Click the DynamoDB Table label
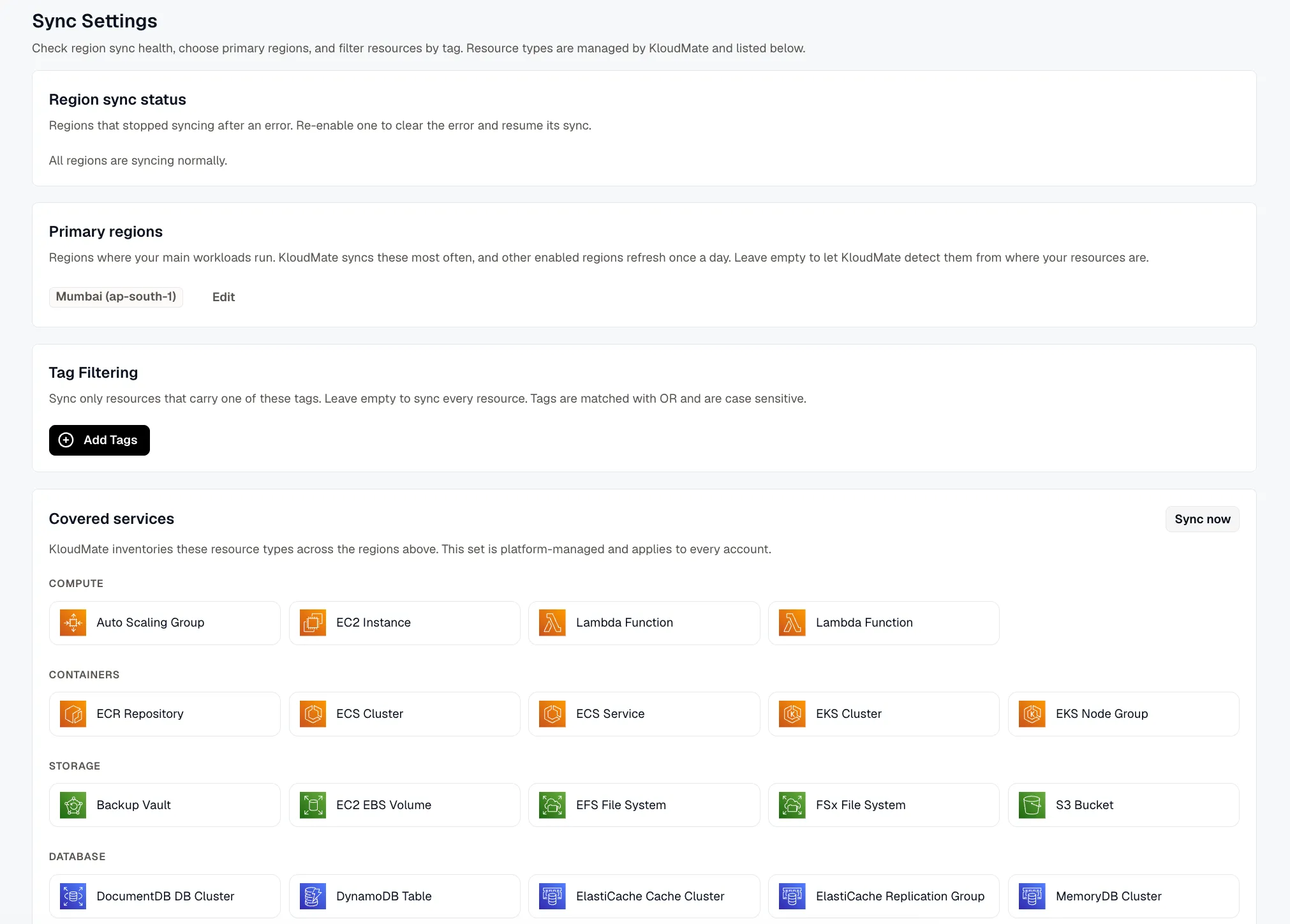The image size is (1290, 924). (x=383, y=897)
